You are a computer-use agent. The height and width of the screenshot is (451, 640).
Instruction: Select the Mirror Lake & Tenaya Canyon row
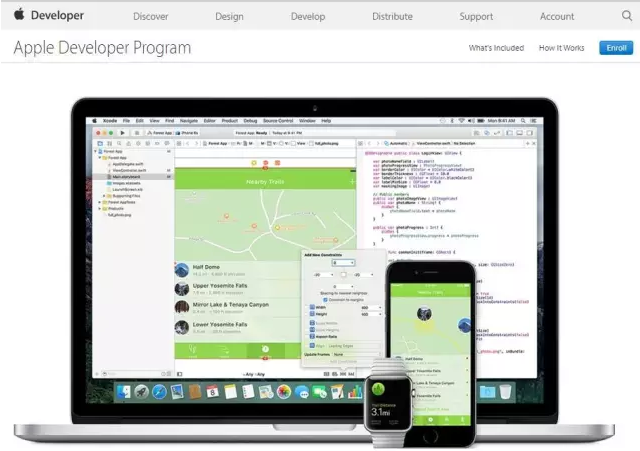click(x=238, y=308)
